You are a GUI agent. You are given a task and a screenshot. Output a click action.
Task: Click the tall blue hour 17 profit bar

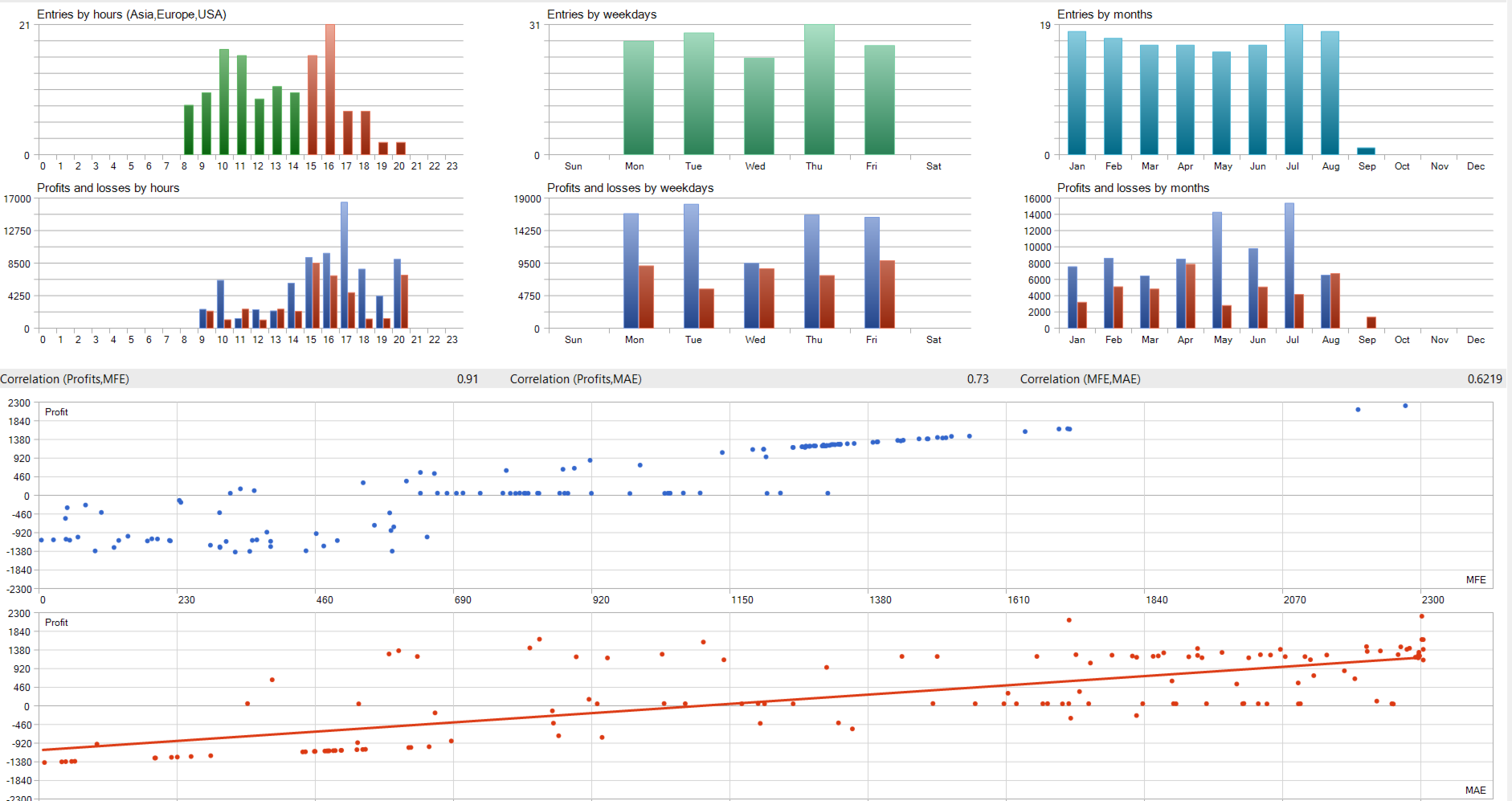[345, 265]
